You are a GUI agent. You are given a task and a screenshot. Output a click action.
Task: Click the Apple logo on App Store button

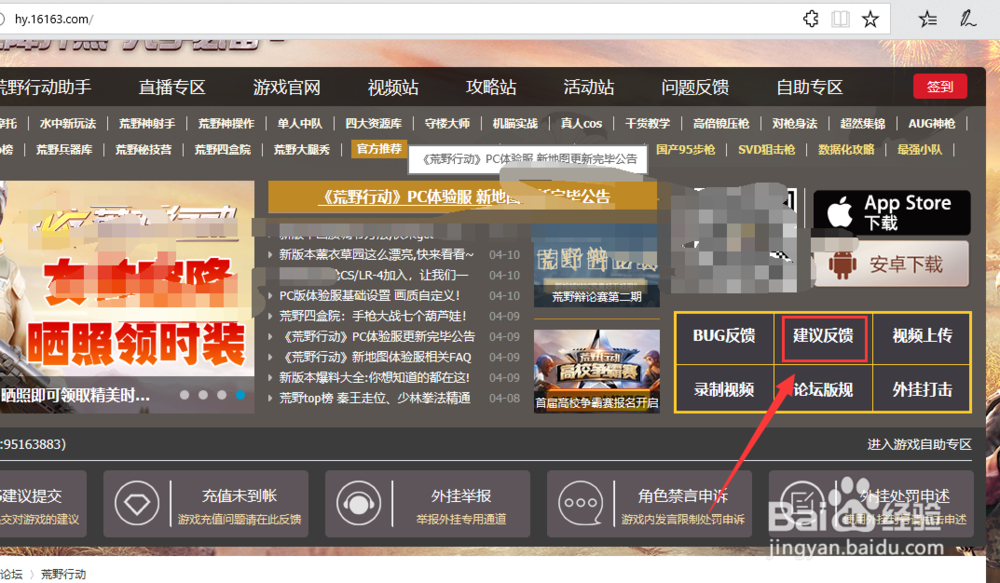[x=840, y=212]
